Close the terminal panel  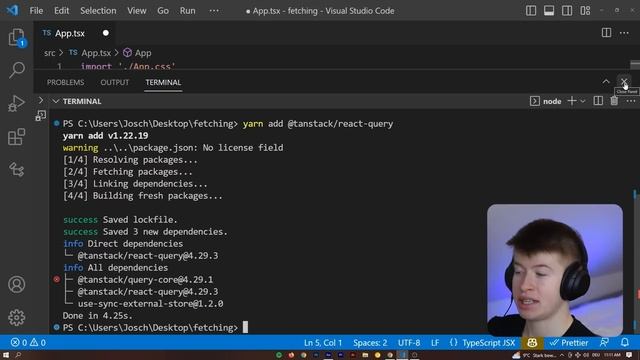tap(624, 82)
